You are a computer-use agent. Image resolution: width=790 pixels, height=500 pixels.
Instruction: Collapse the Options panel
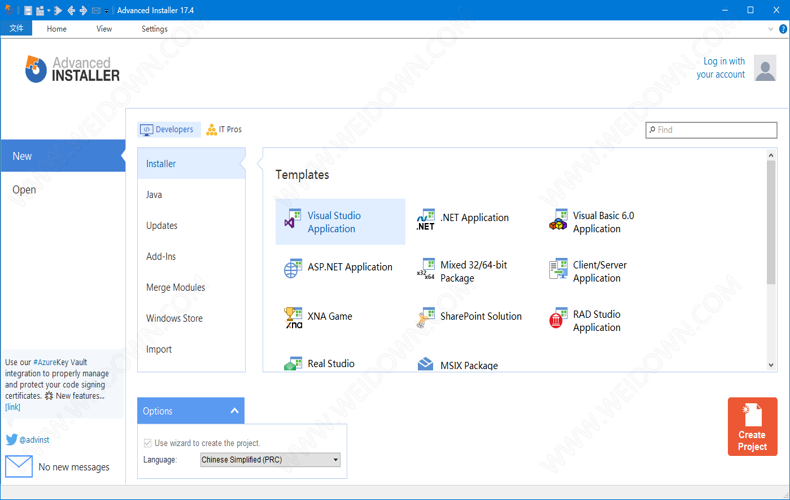click(234, 411)
